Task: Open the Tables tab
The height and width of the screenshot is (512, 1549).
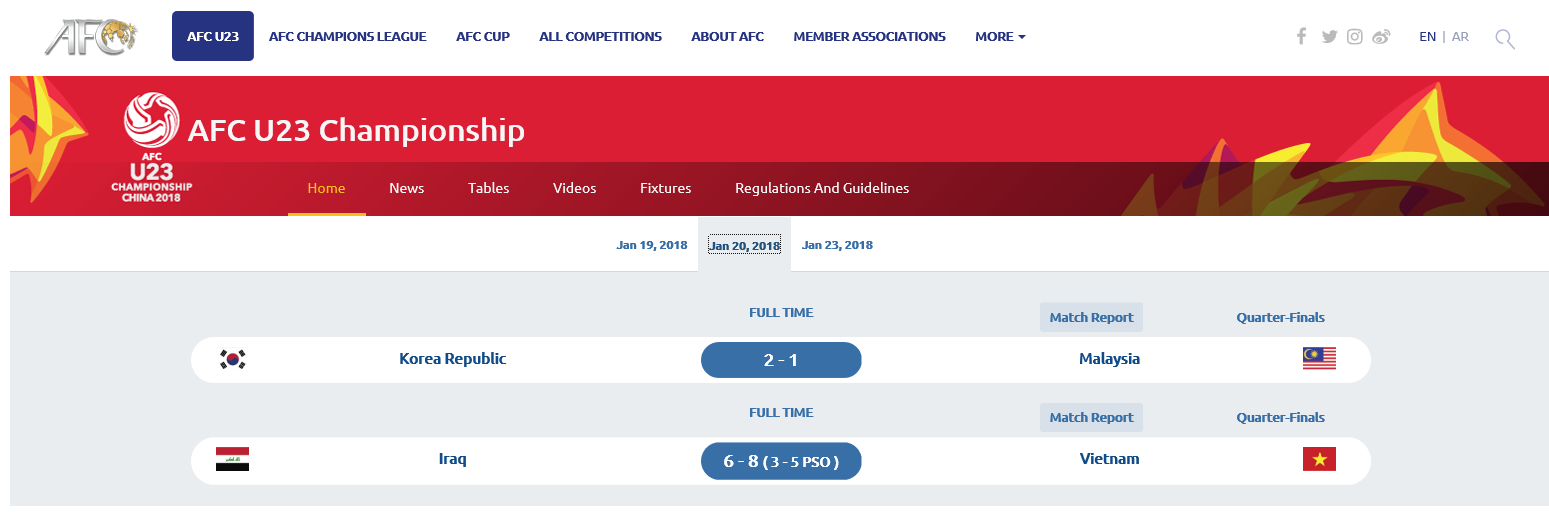Action: point(488,188)
